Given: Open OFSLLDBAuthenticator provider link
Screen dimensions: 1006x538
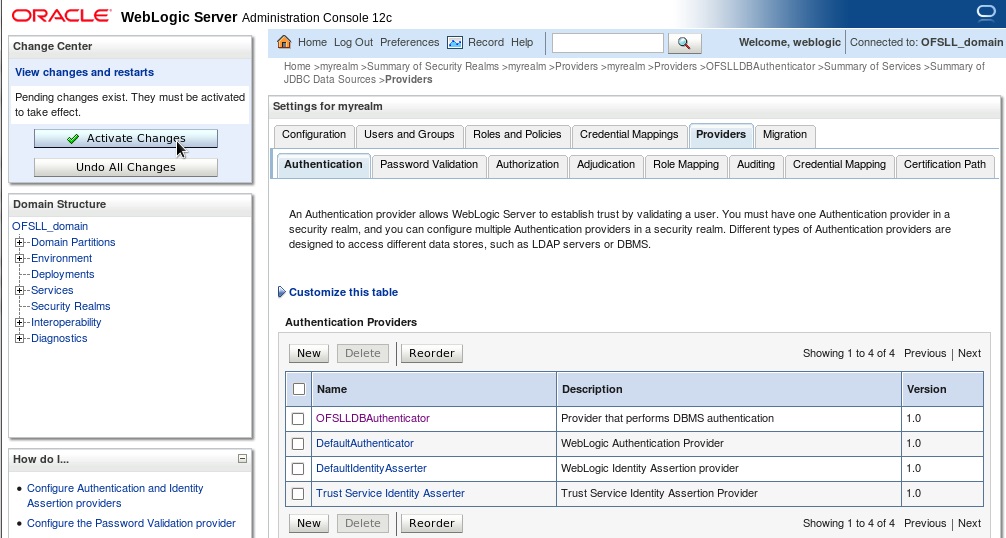Looking at the screenshot, I should click(x=373, y=419).
